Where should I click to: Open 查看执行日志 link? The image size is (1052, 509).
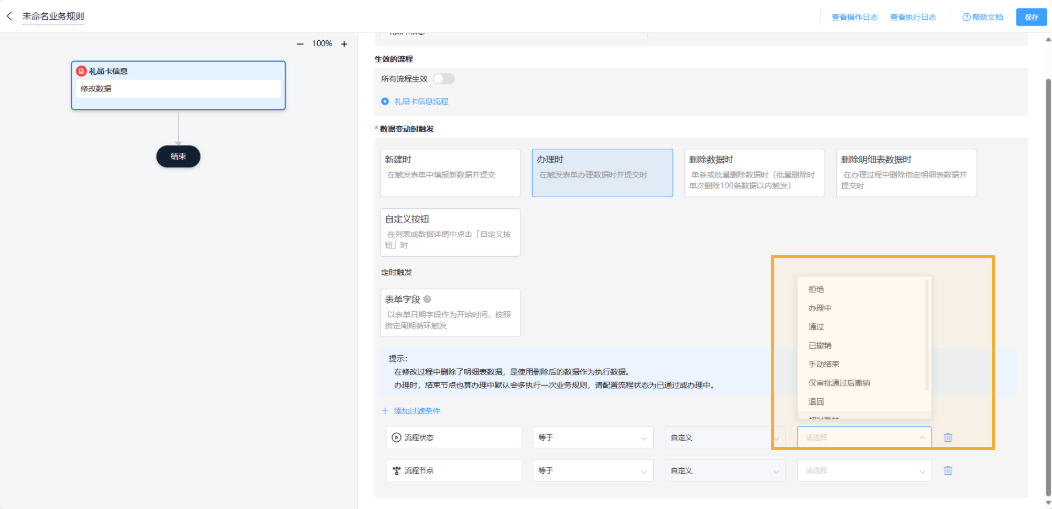(x=913, y=17)
